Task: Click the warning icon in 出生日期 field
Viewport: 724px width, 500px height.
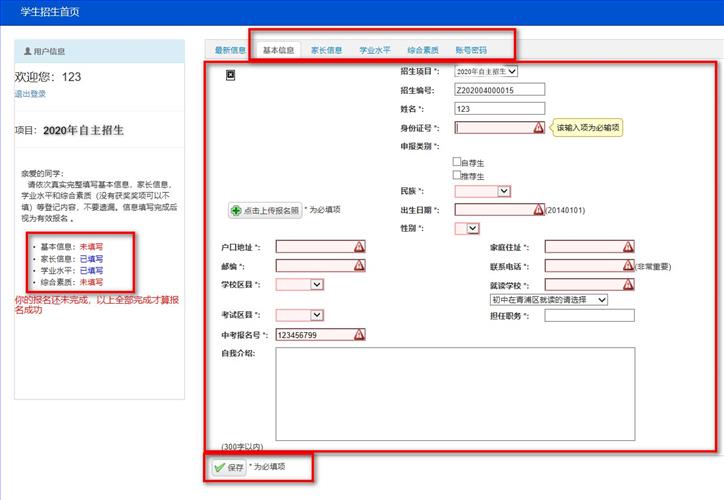Action: click(538, 210)
